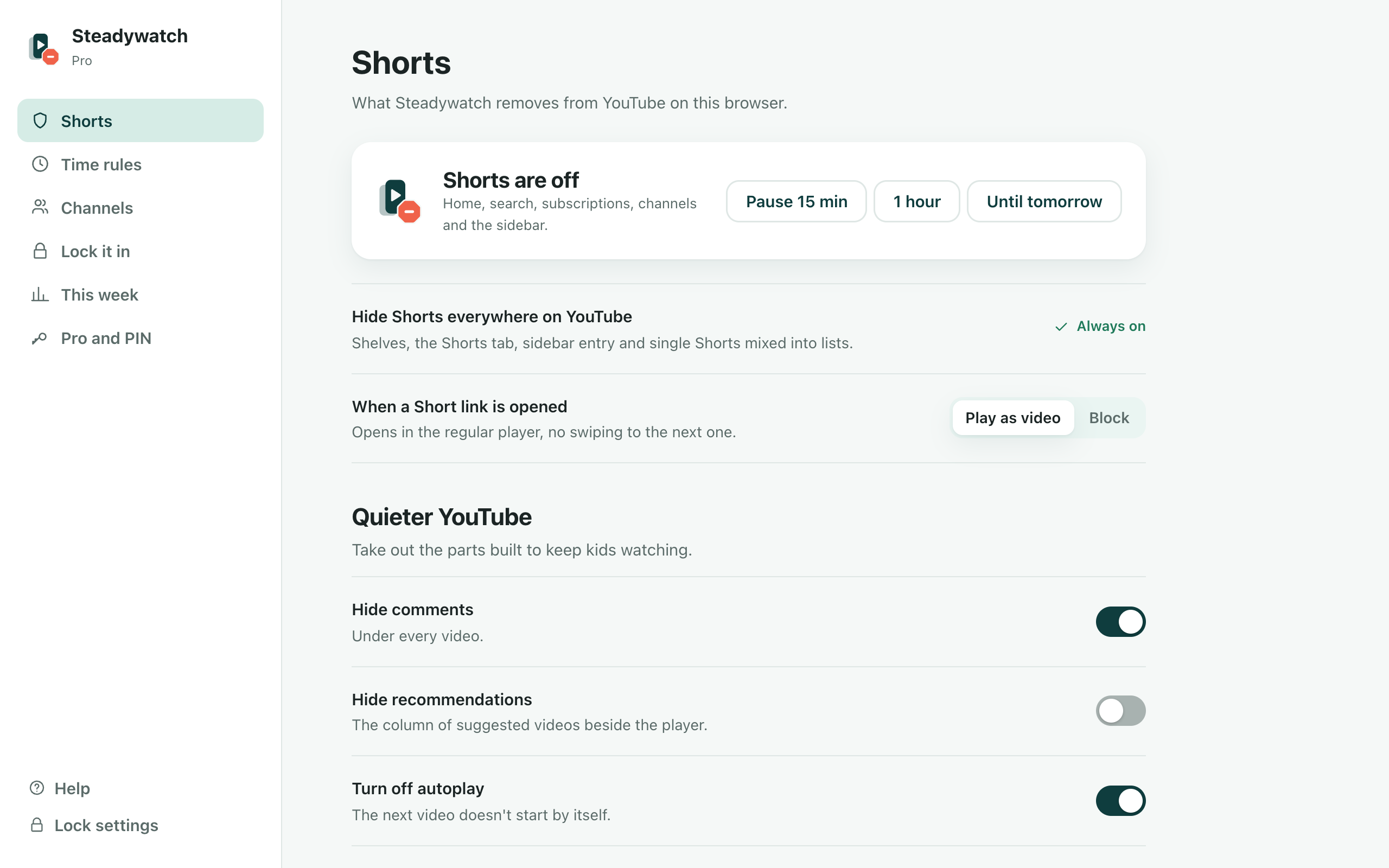Click the key icon beside Pro and PIN
The image size is (1389, 868).
[40, 338]
